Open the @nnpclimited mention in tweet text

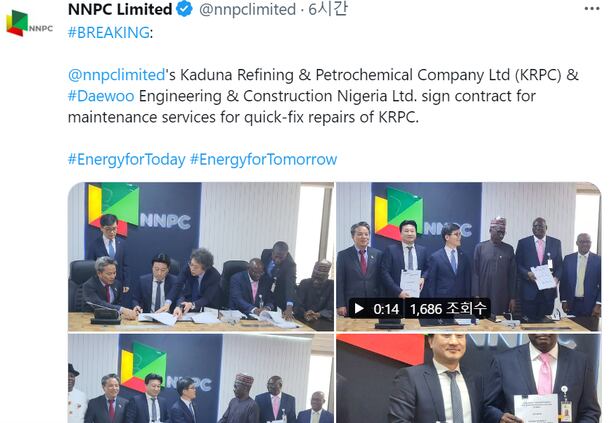click(x=116, y=75)
